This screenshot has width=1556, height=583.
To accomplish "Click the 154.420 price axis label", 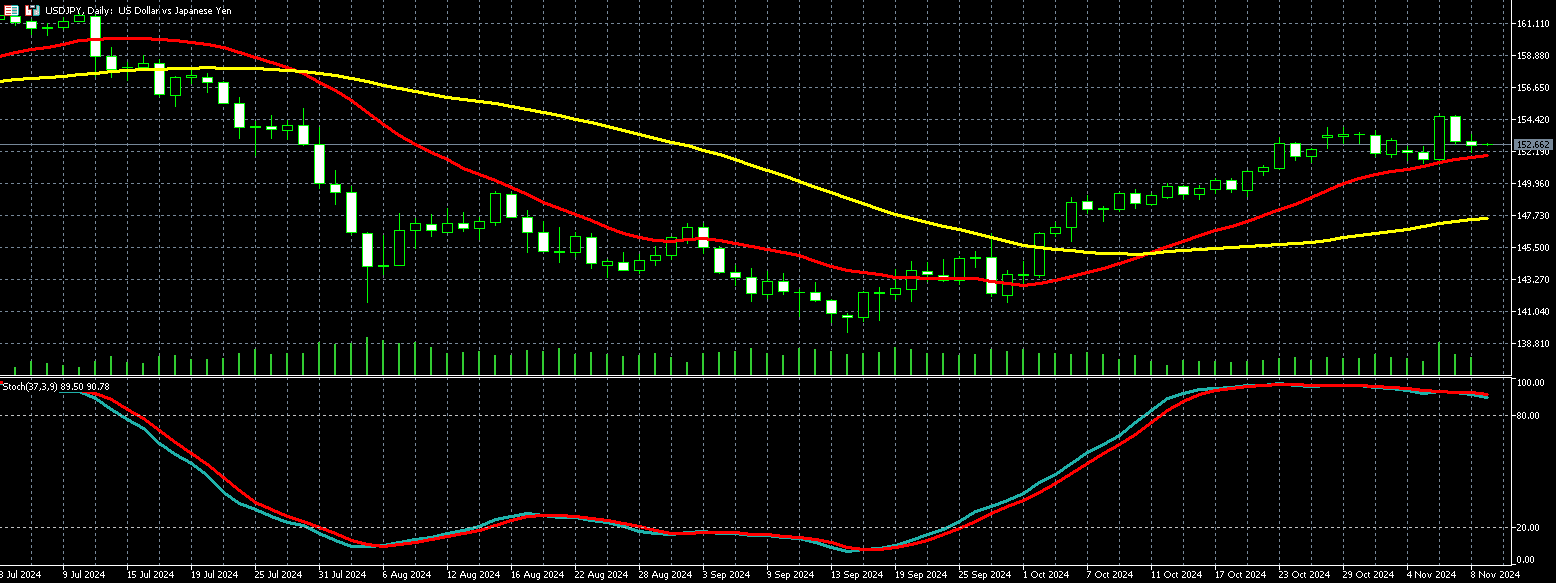I will [1532, 119].
